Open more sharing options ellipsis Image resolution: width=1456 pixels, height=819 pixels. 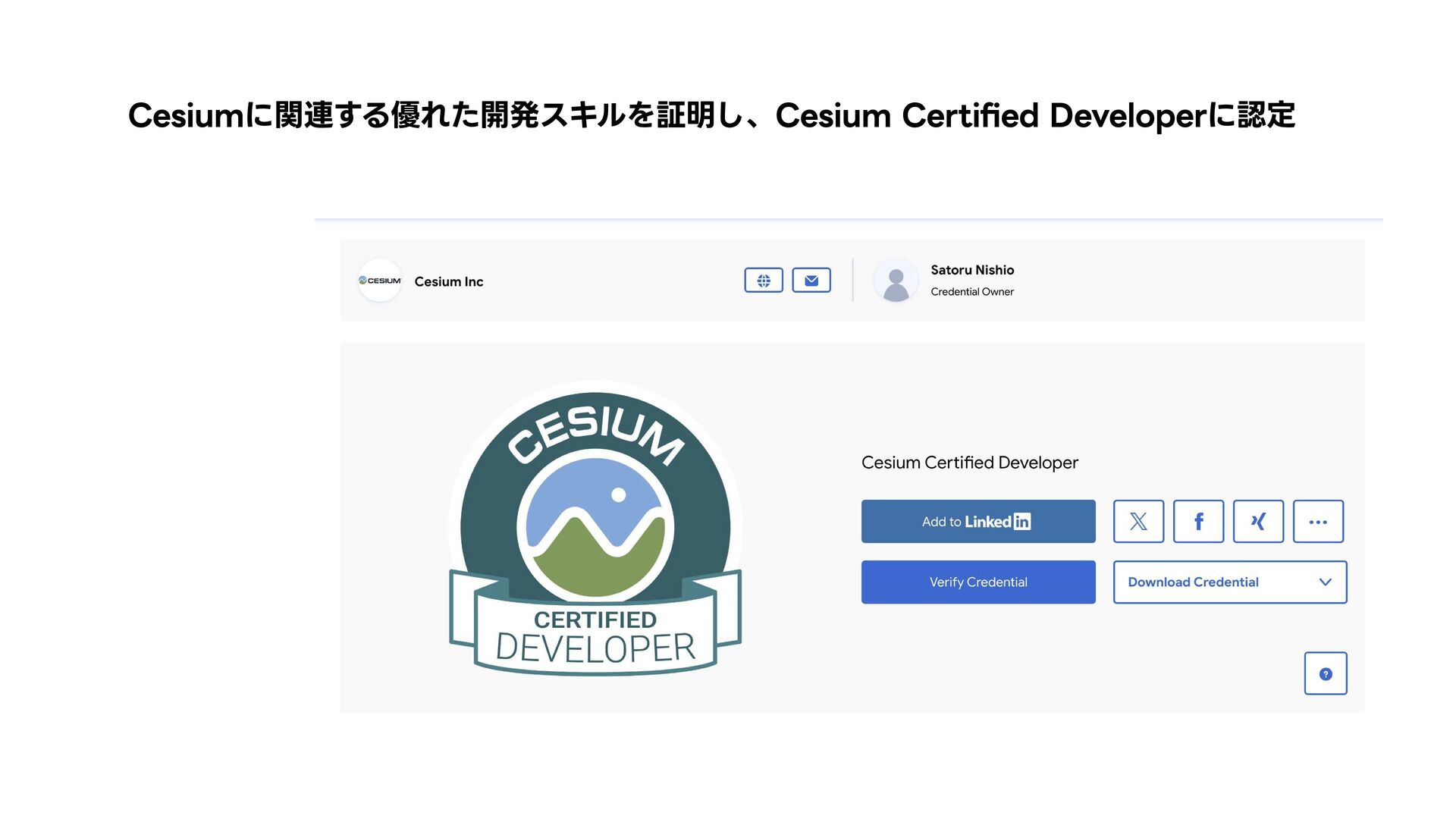pyautogui.click(x=1318, y=522)
